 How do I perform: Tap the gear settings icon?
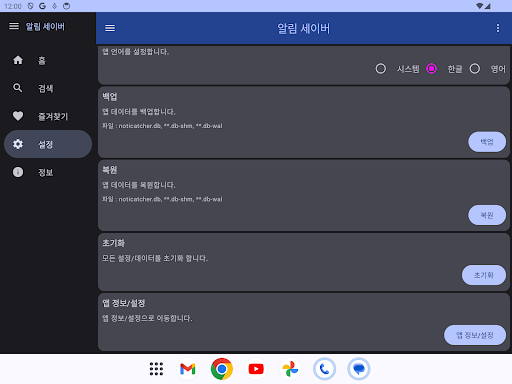click(x=18, y=144)
